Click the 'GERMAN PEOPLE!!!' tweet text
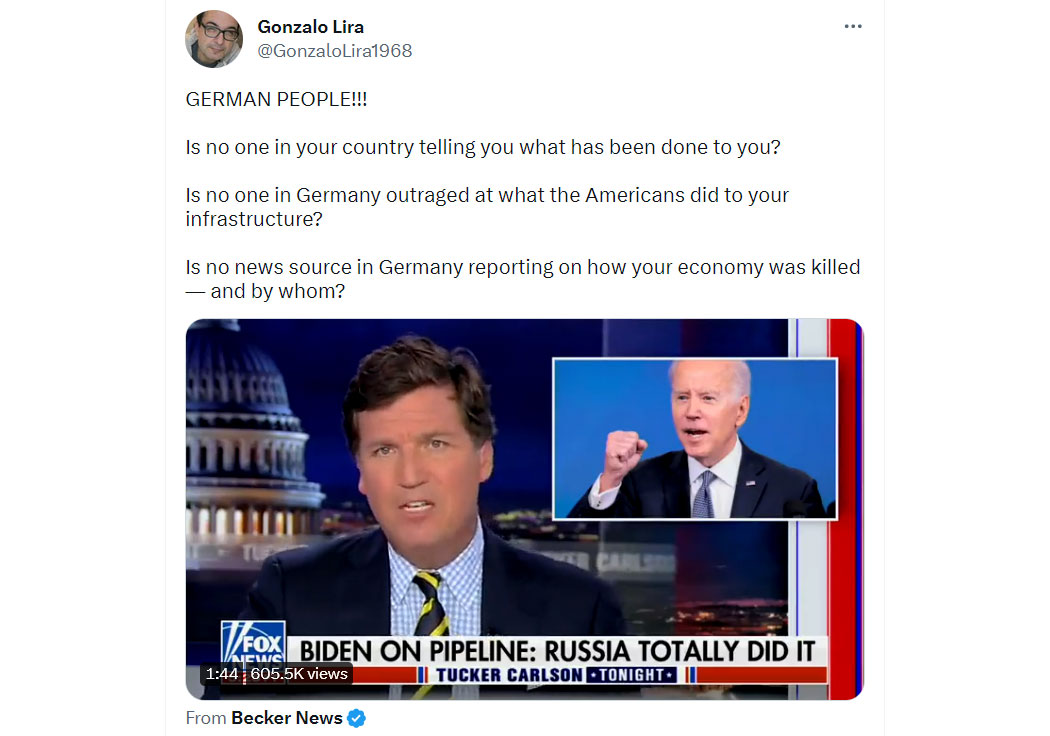The width and height of the screenshot is (1050, 736). pyautogui.click(x=277, y=99)
